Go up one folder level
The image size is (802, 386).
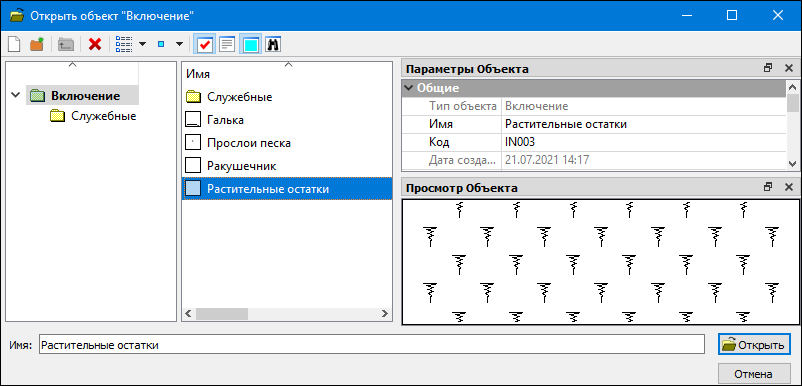coord(65,44)
